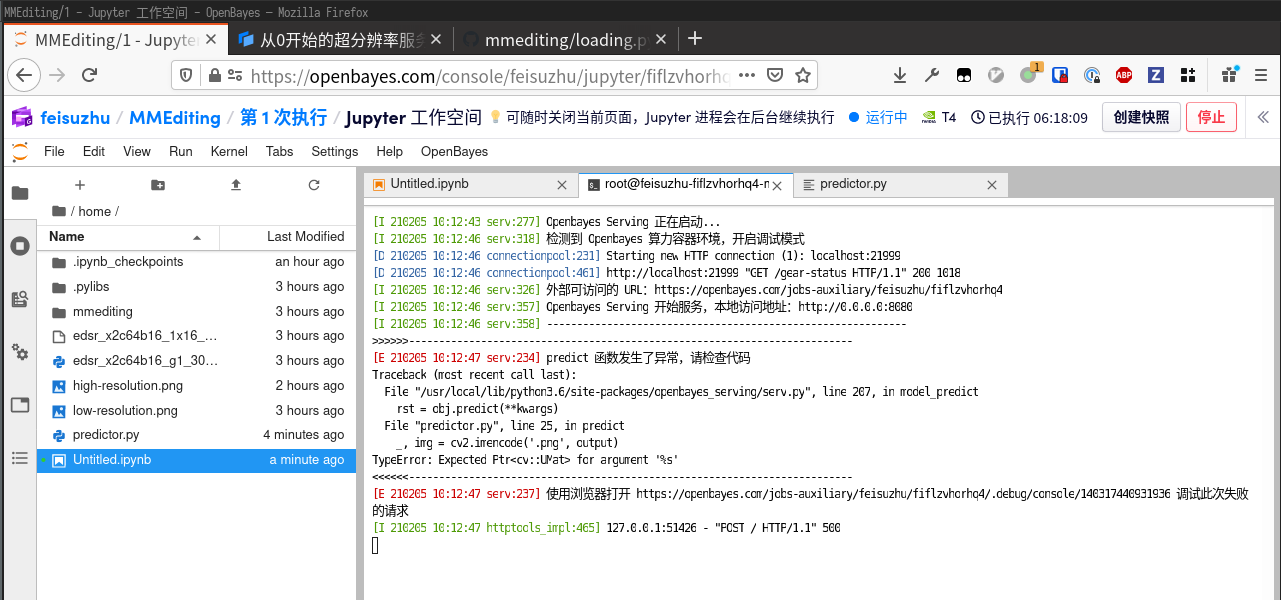The width and height of the screenshot is (1281, 600).
Task: Open the mmediting folder
Action: click(x=102, y=311)
